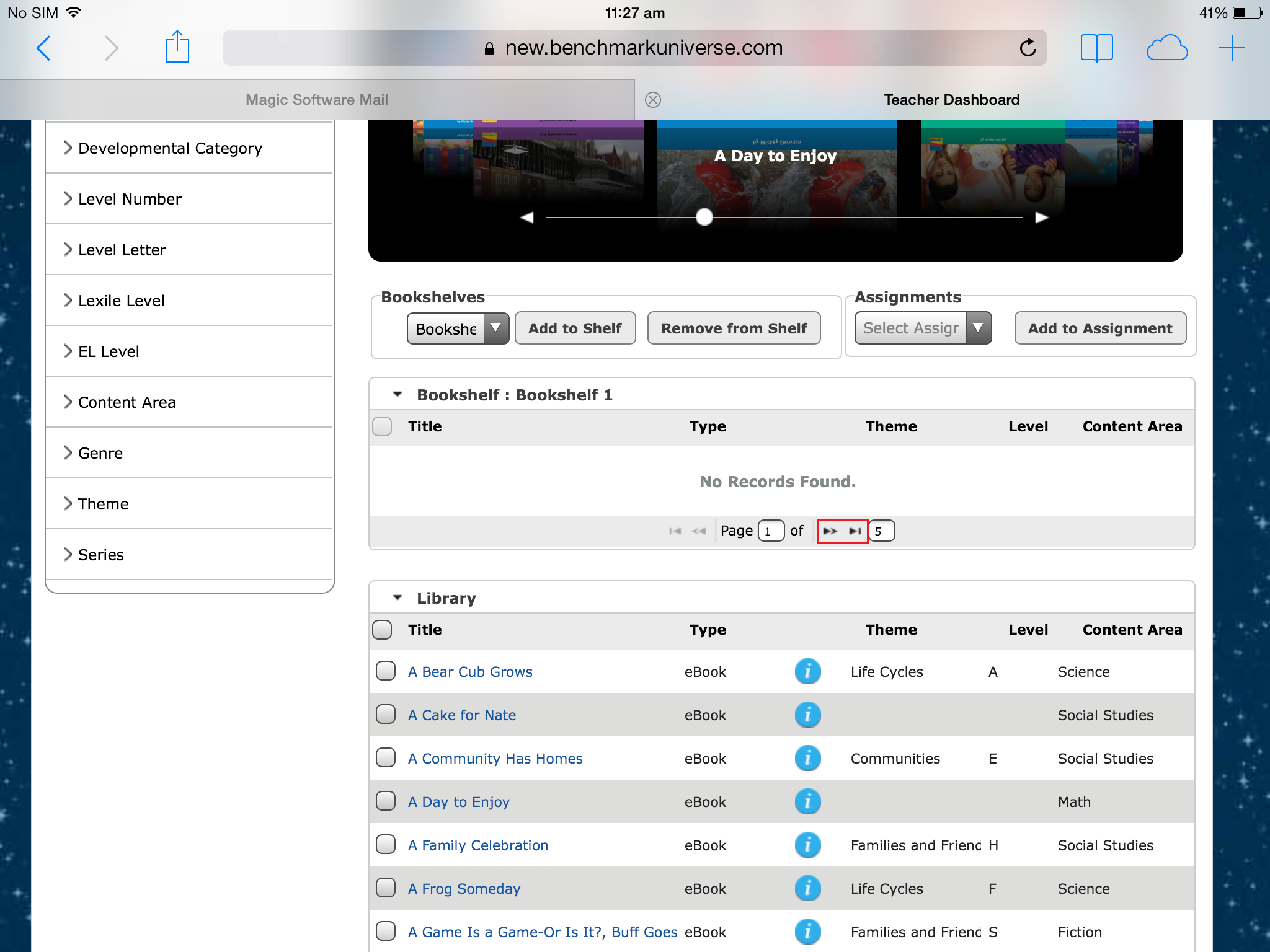Expand Level Letter filter
1270x952 pixels.
(189, 250)
